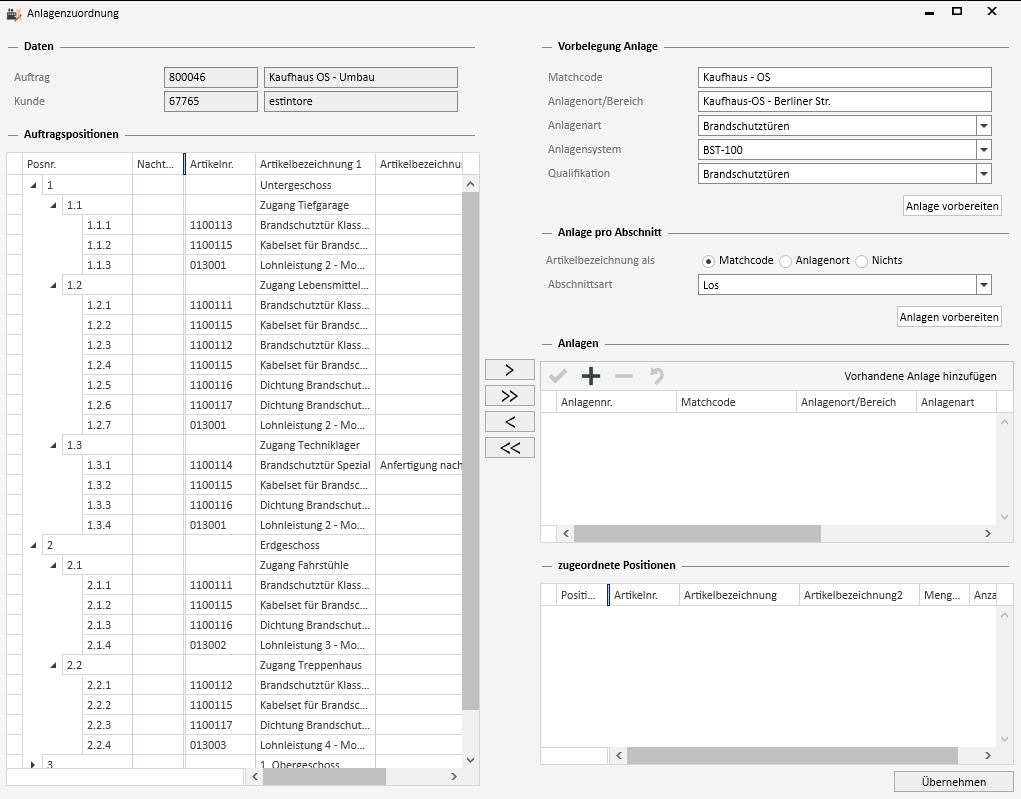Select the Anlagenort radio button
The width and height of the screenshot is (1021, 799).
(x=785, y=261)
